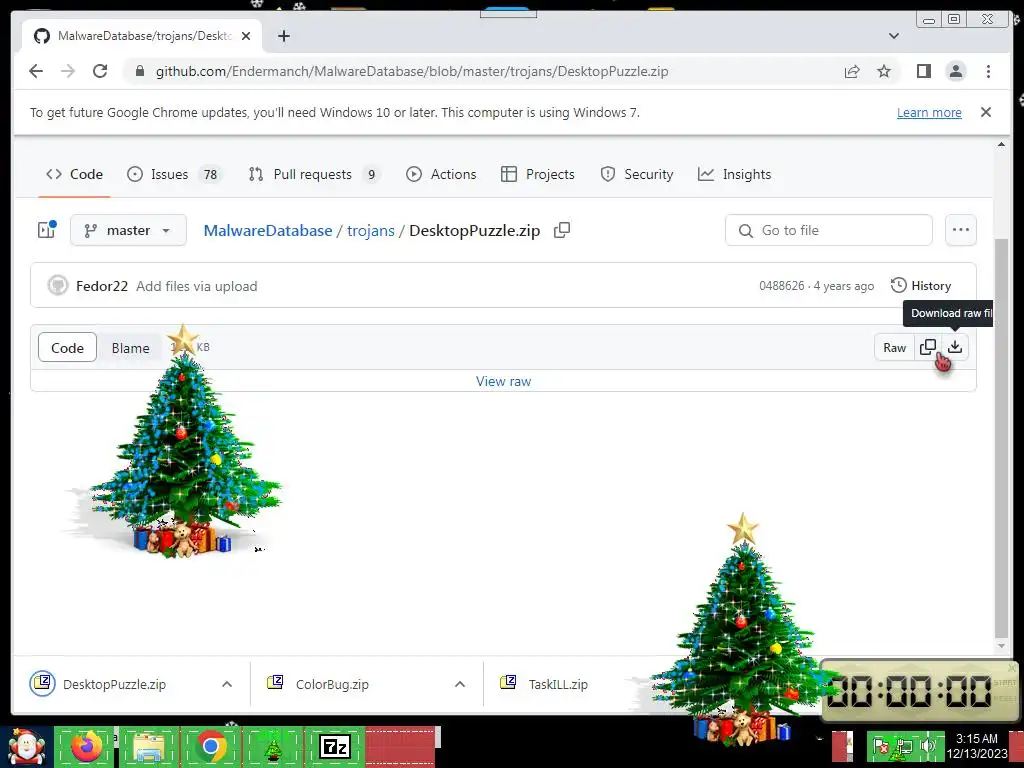Open the Action Center flag in the system tray

pyautogui.click(x=880, y=745)
